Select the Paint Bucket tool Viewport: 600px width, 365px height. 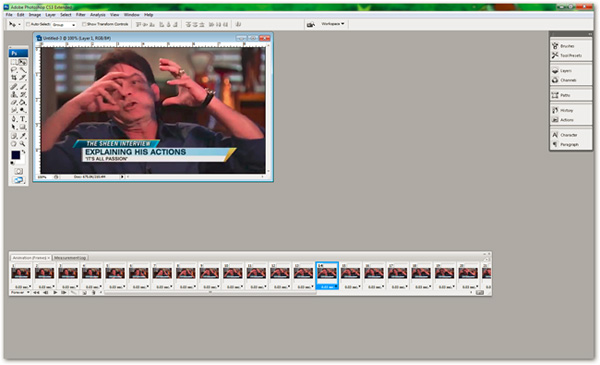[23, 102]
